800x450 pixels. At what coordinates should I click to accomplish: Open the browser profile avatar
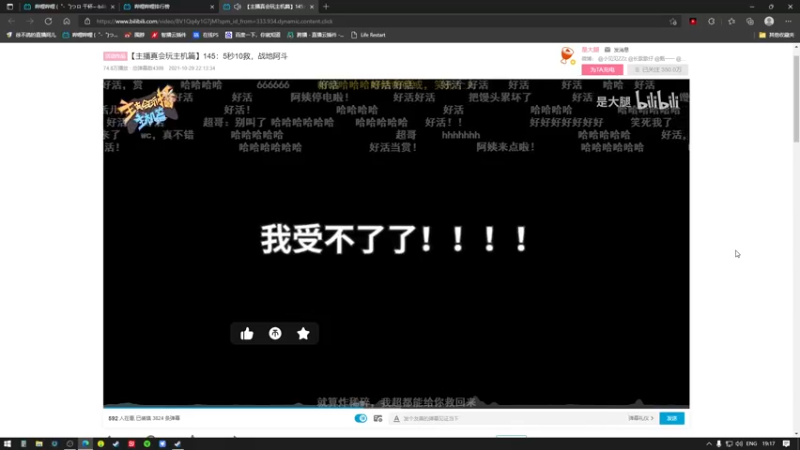pos(769,21)
